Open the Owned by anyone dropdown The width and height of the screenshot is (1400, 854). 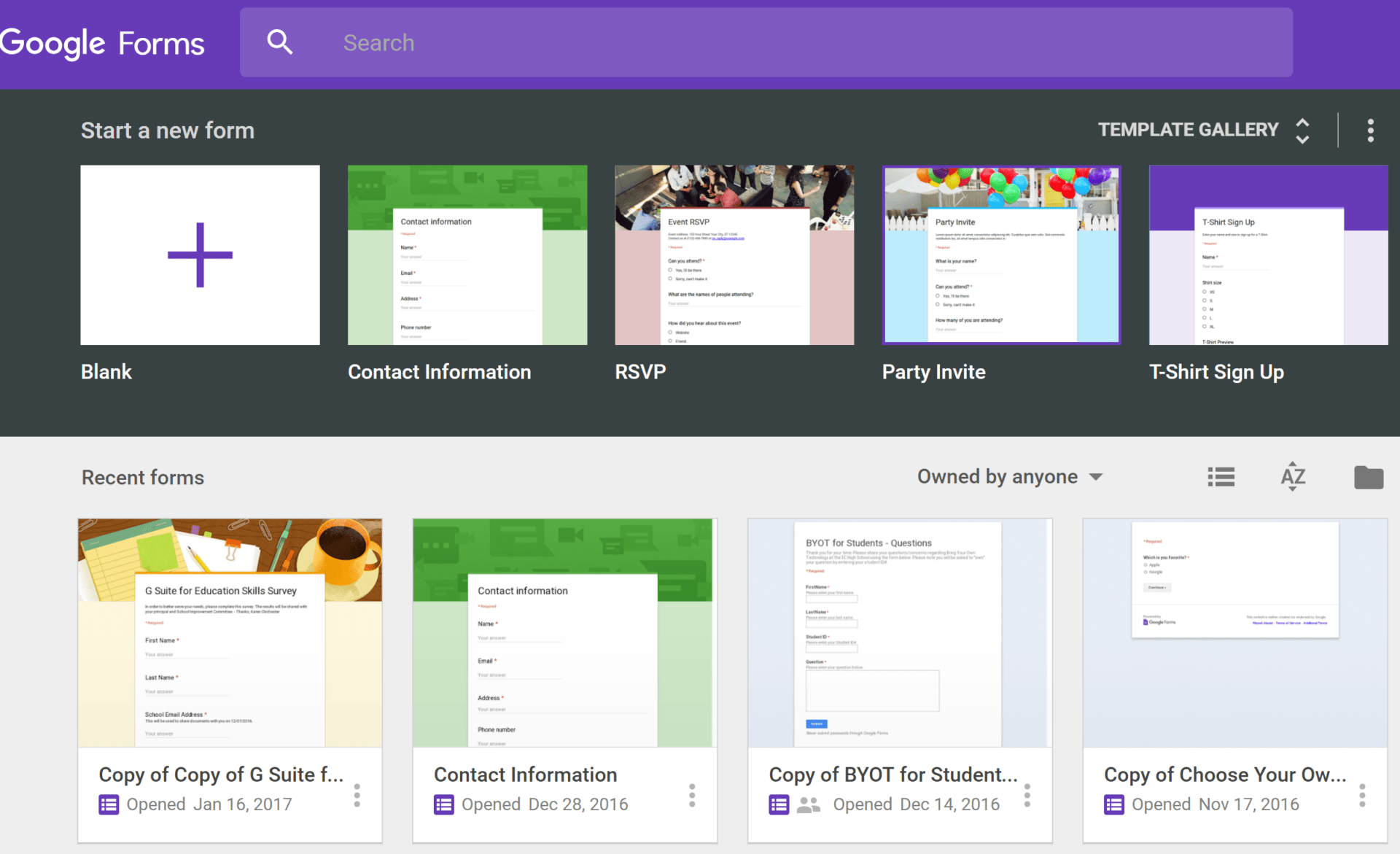1010,477
